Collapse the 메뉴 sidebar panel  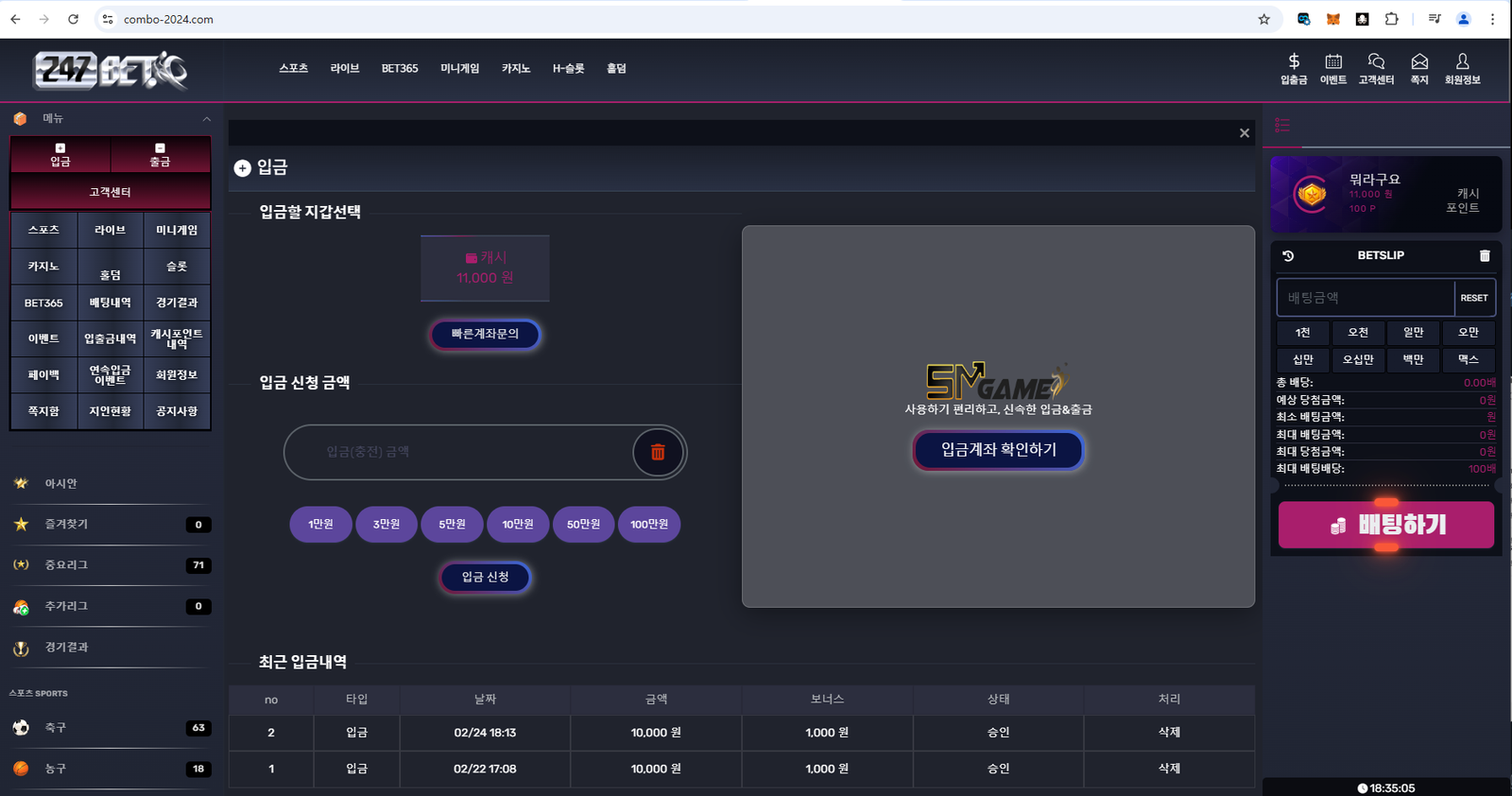[x=206, y=119]
